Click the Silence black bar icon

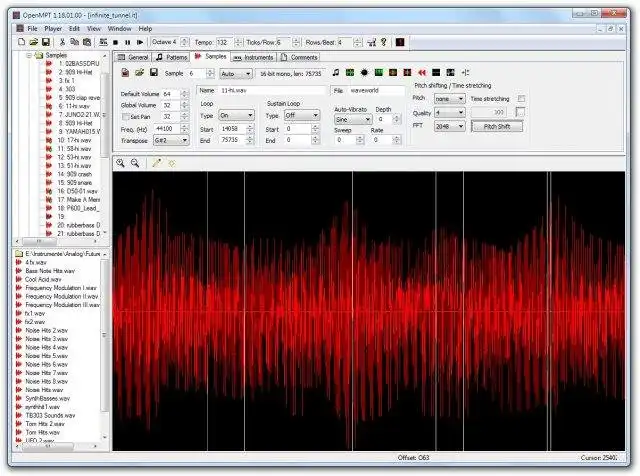tap(436, 73)
